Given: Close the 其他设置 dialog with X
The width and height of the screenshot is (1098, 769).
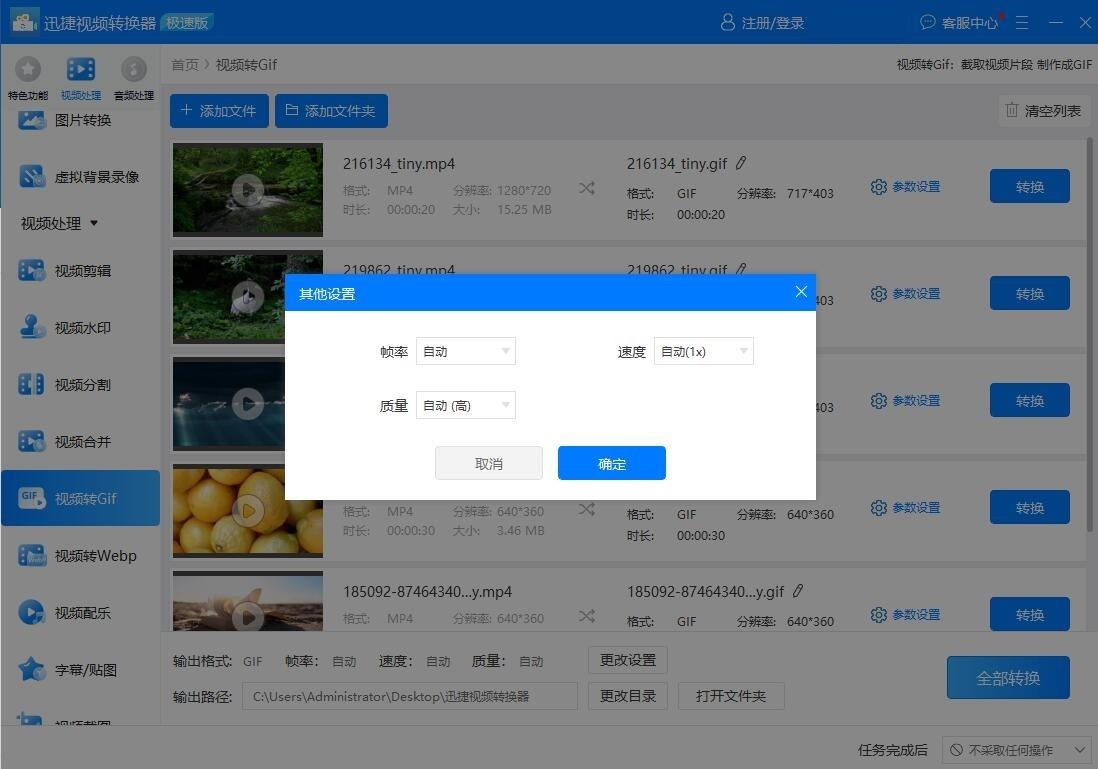Looking at the screenshot, I should [x=801, y=292].
